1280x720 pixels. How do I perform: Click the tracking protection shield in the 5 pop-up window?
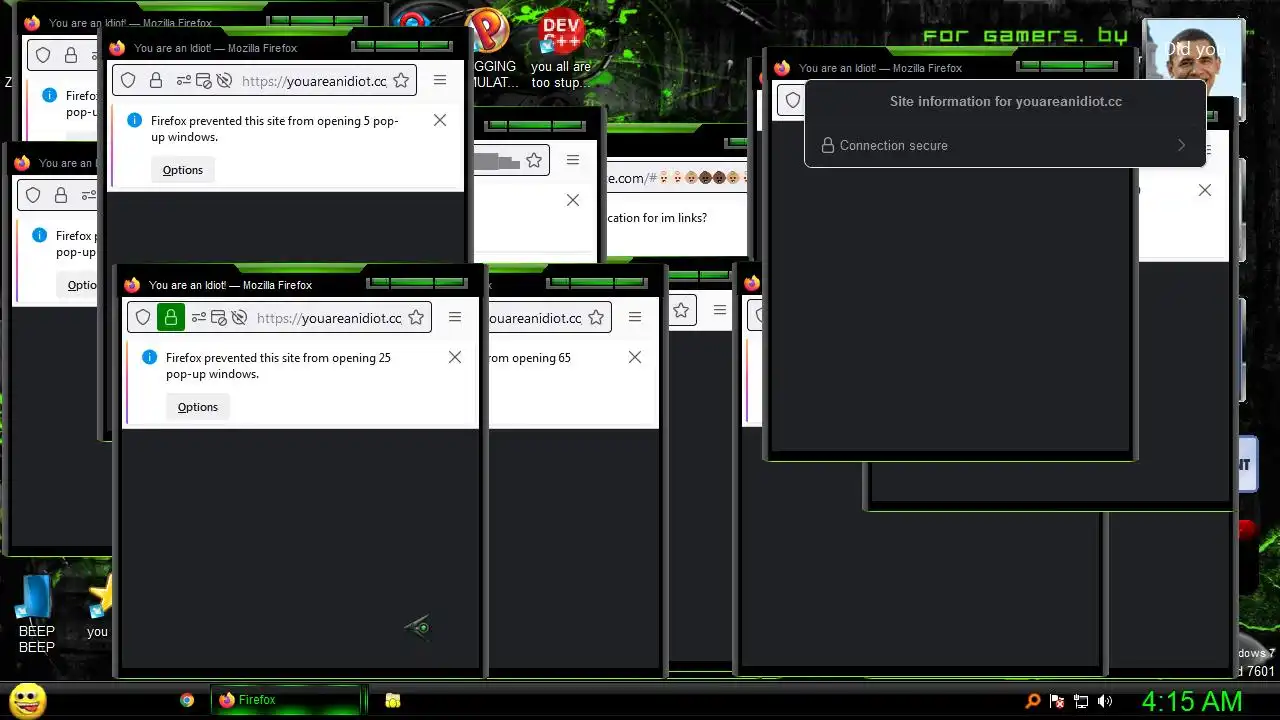pyautogui.click(x=128, y=81)
